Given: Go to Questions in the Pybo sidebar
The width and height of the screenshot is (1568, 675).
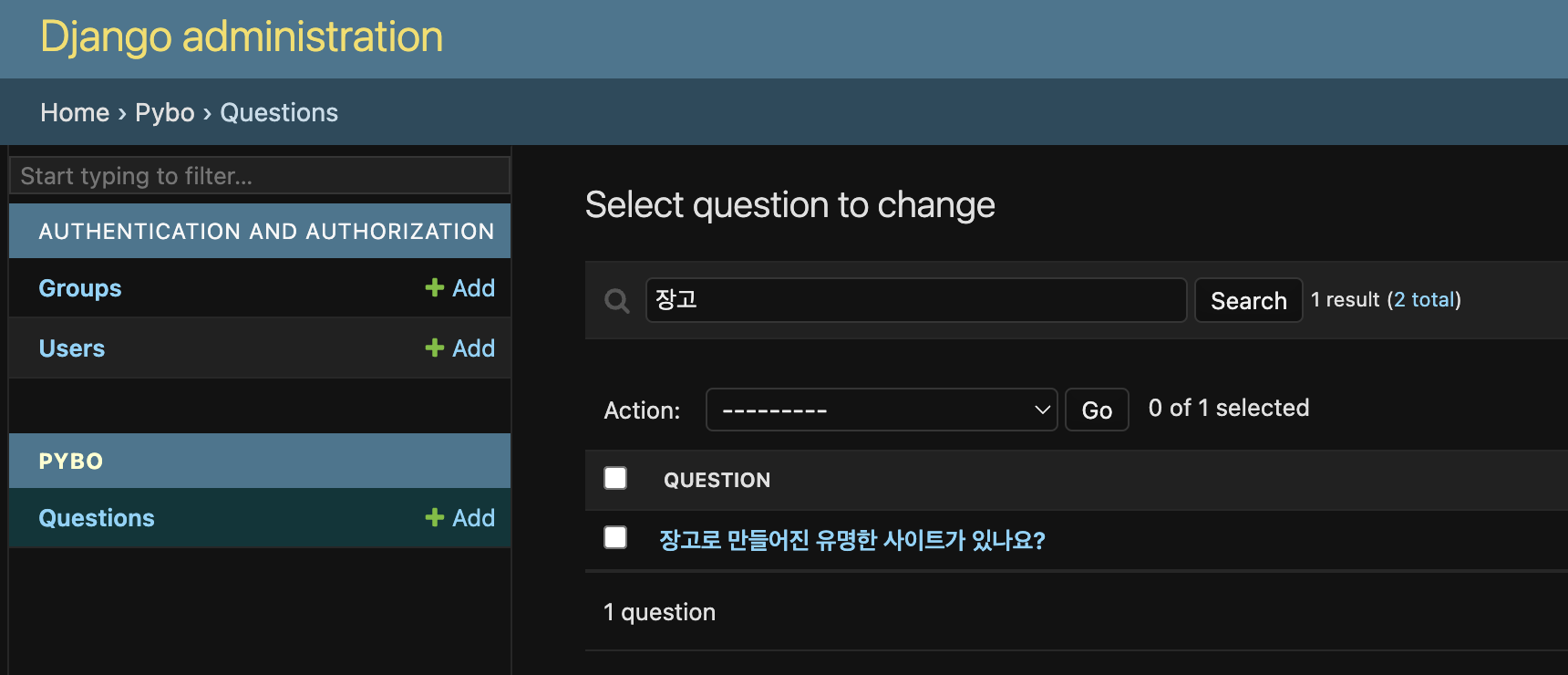Looking at the screenshot, I should (x=97, y=518).
